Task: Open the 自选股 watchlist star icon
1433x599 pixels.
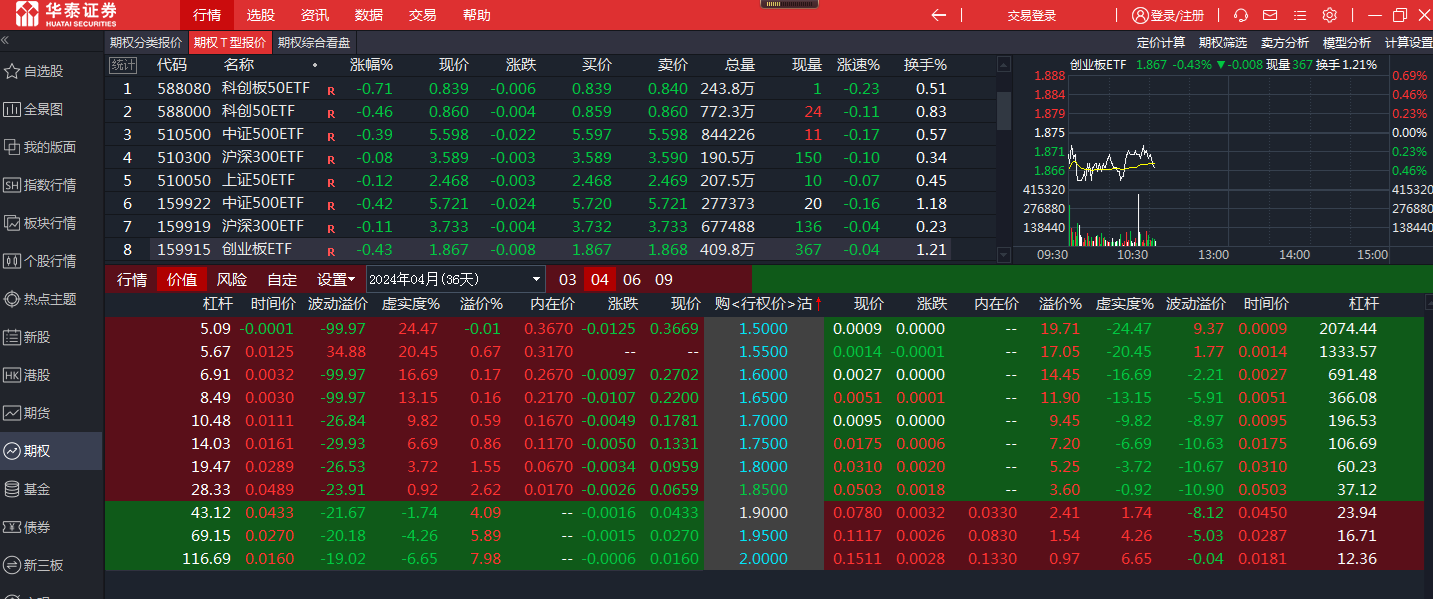Action: pos(12,71)
